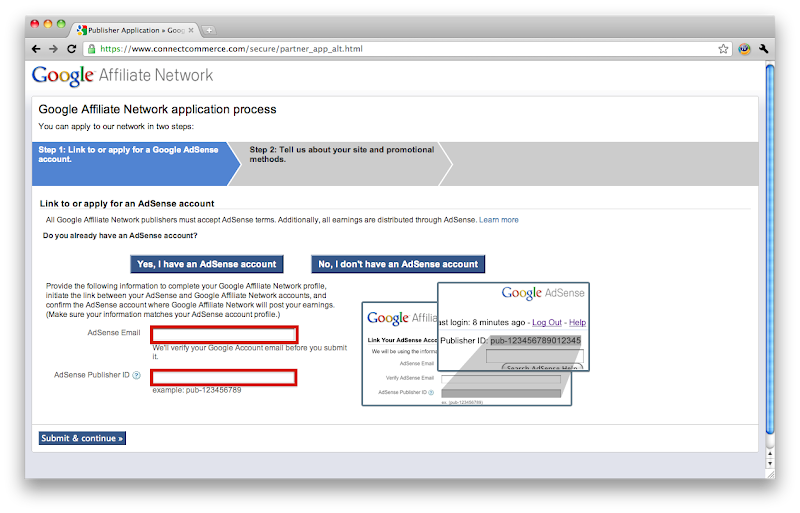The height and width of the screenshot is (513, 800).
Task: Go forward with the browser forward arrow
Action: coord(54,49)
